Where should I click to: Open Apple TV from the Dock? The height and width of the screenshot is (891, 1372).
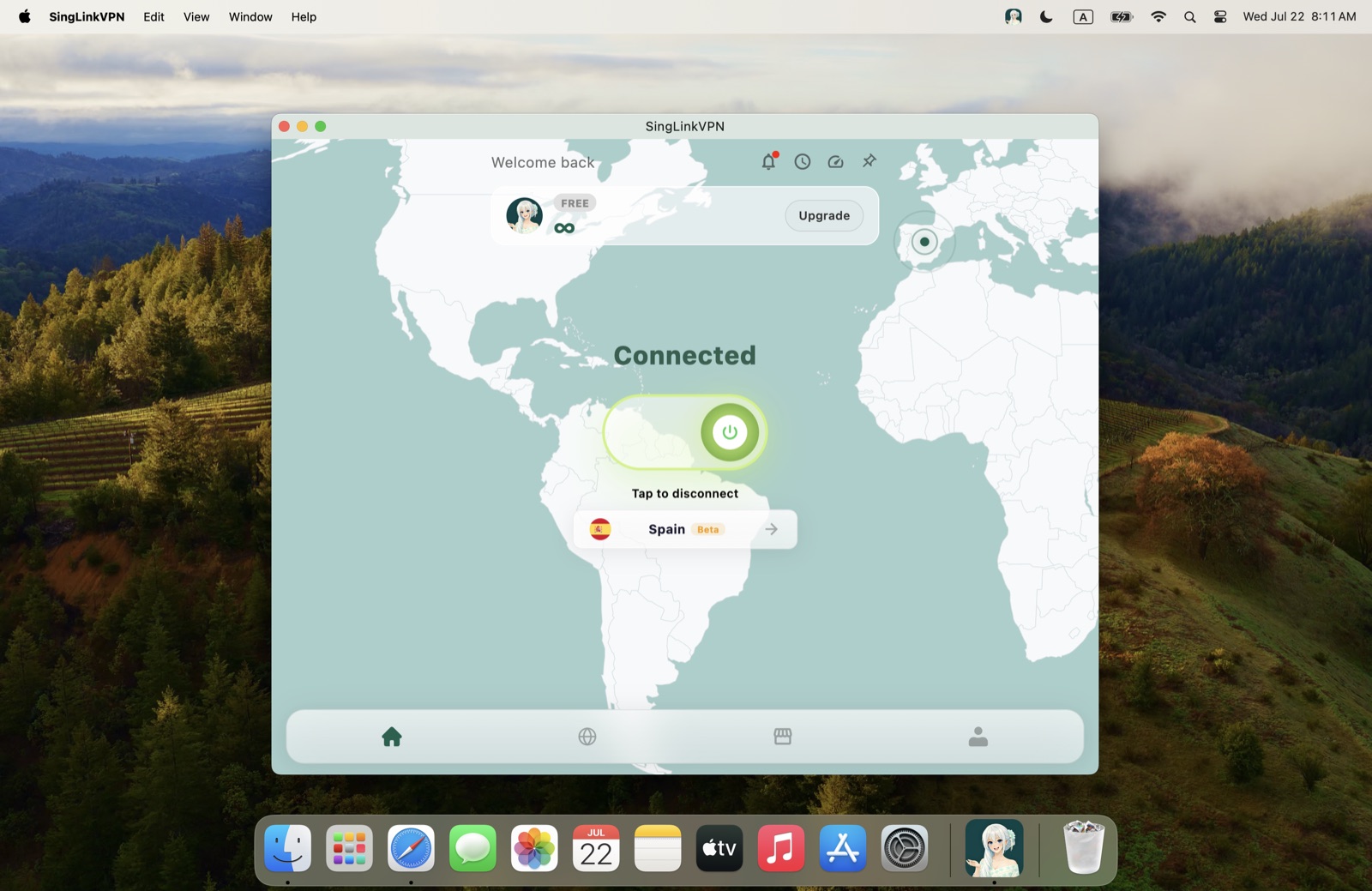pyautogui.click(x=720, y=848)
